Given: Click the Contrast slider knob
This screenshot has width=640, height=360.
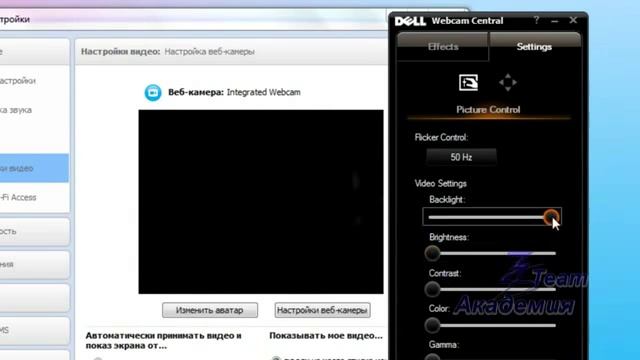Looking at the screenshot, I should click(432, 289).
